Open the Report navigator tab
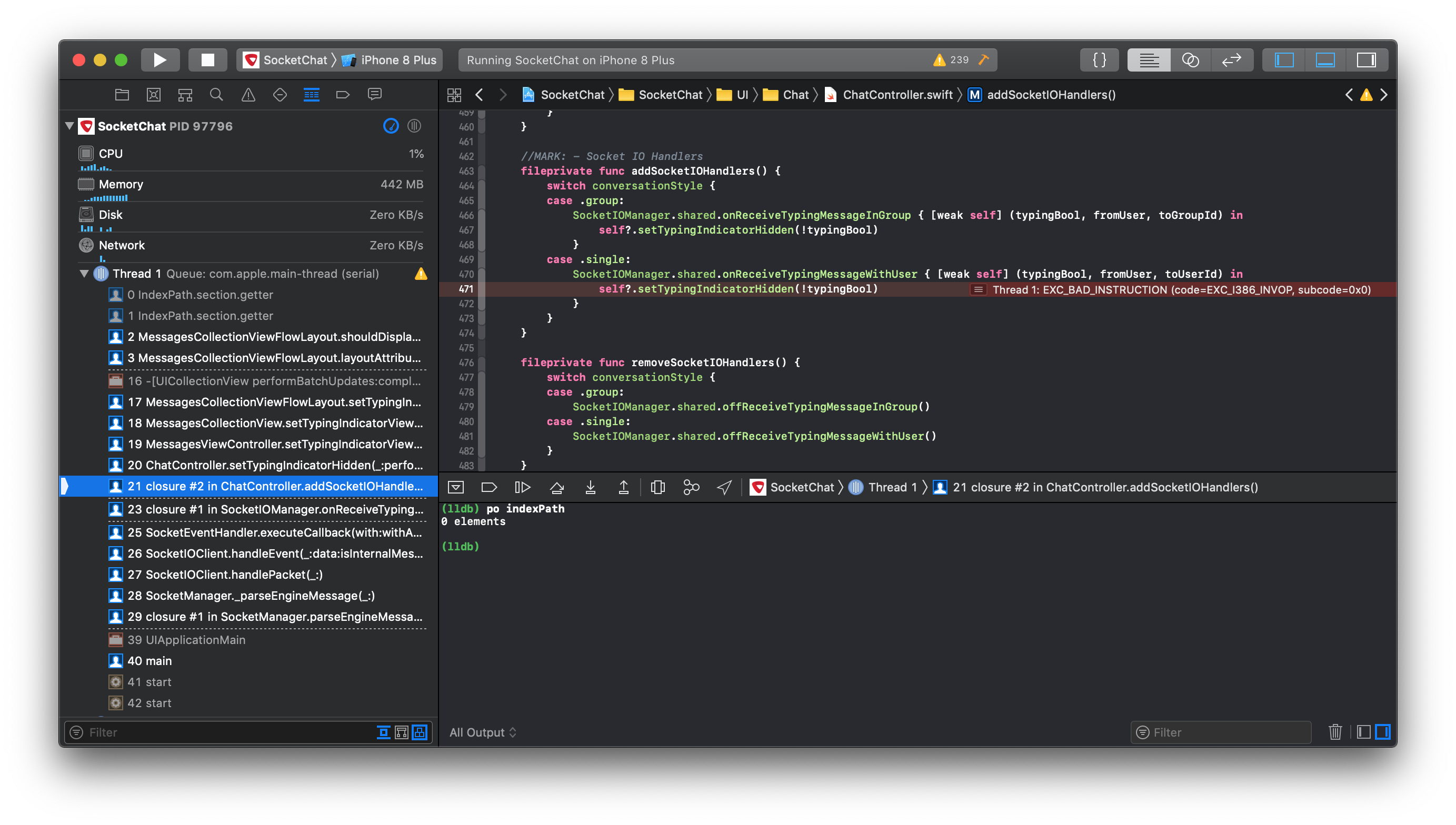The image size is (1456, 825). tap(375, 95)
